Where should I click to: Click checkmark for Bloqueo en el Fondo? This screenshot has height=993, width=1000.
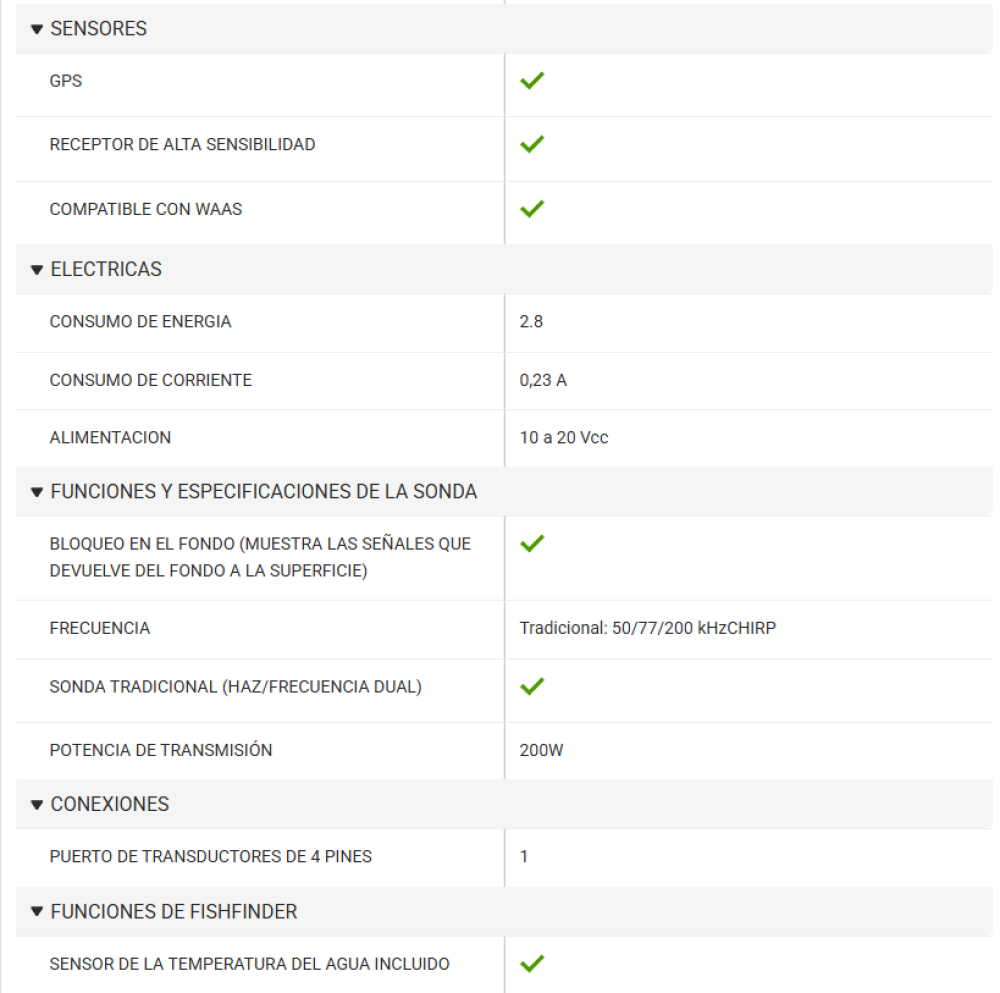tap(532, 543)
